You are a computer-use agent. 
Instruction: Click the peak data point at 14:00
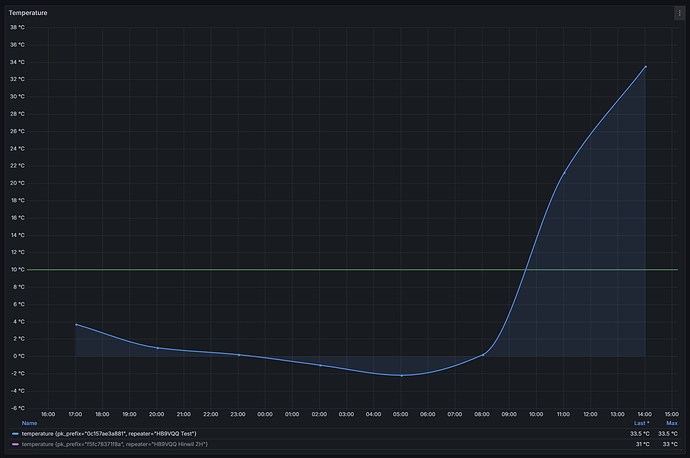[x=646, y=66]
